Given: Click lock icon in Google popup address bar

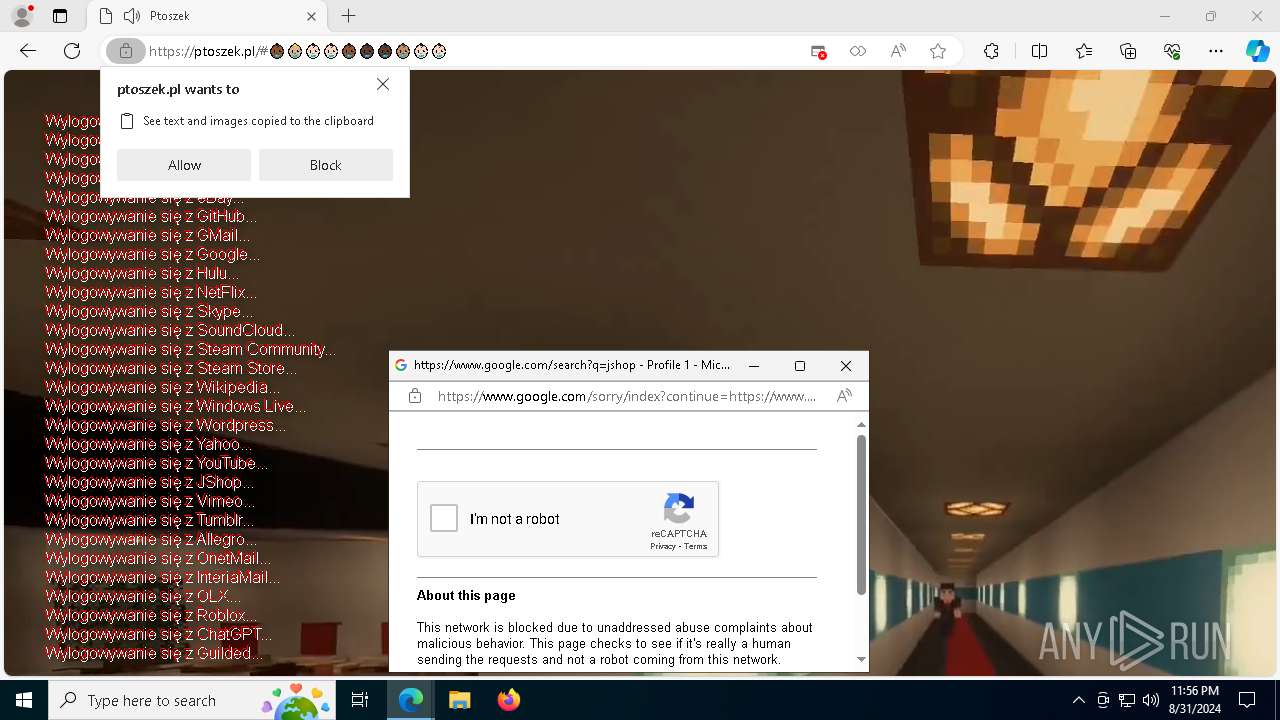Looking at the screenshot, I should [x=415, y=396].
